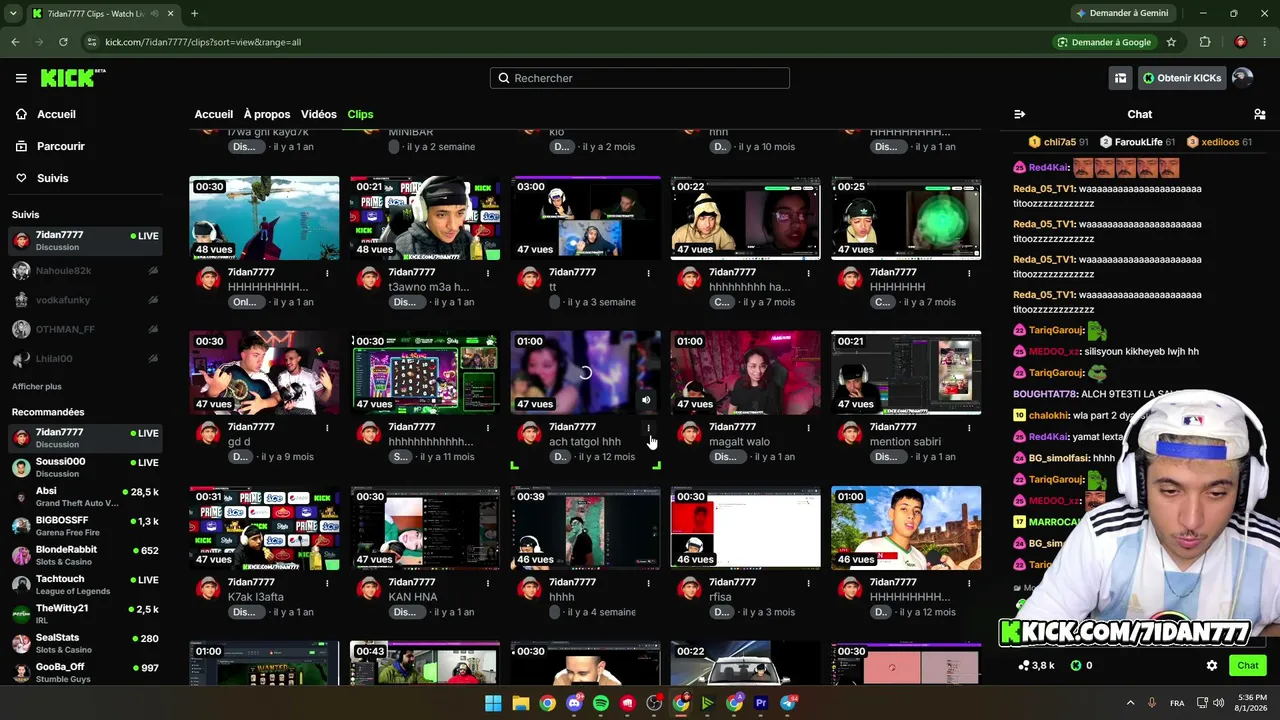This screenshot has height=720, width=1280.
Task: Collapse the chat panel with arrow icon
Action: click(x=1019, y=114)
